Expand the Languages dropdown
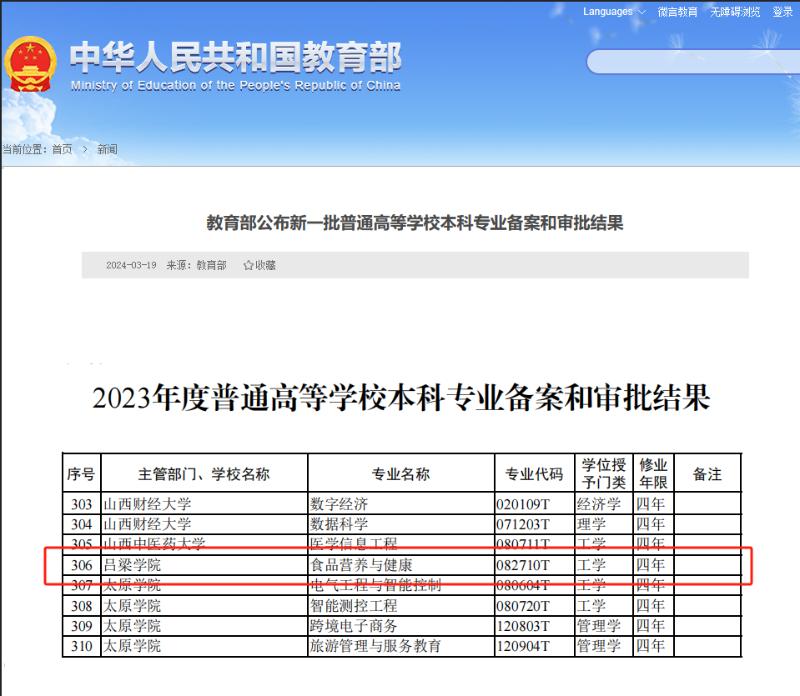Image resolution: width=800 pixels, height=696 pixels. coord(613,12)
